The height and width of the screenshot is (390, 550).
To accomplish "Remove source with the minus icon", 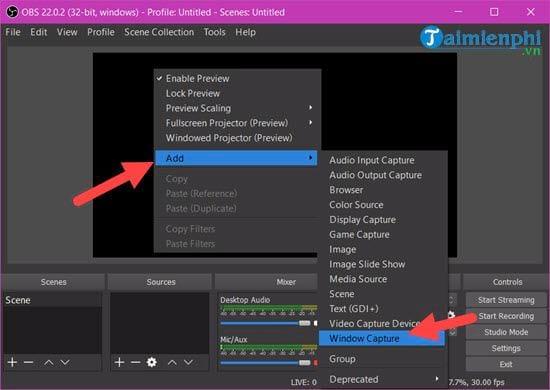I will 135,362.
